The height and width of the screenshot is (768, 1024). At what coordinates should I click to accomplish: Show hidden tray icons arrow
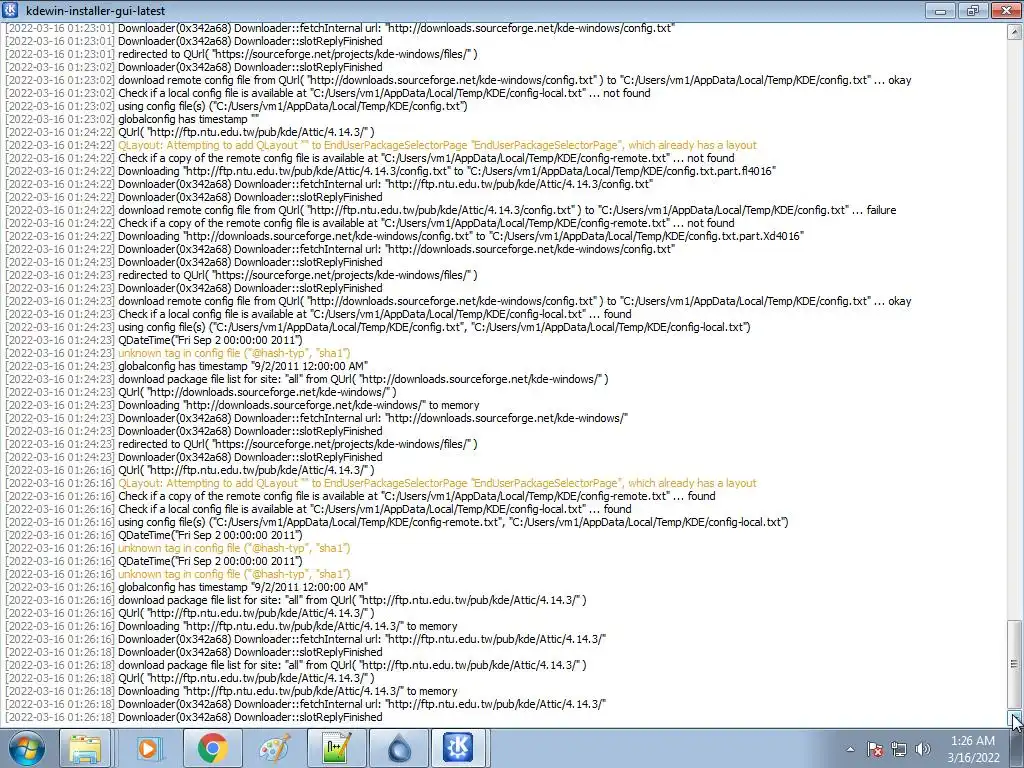point(850,749)
